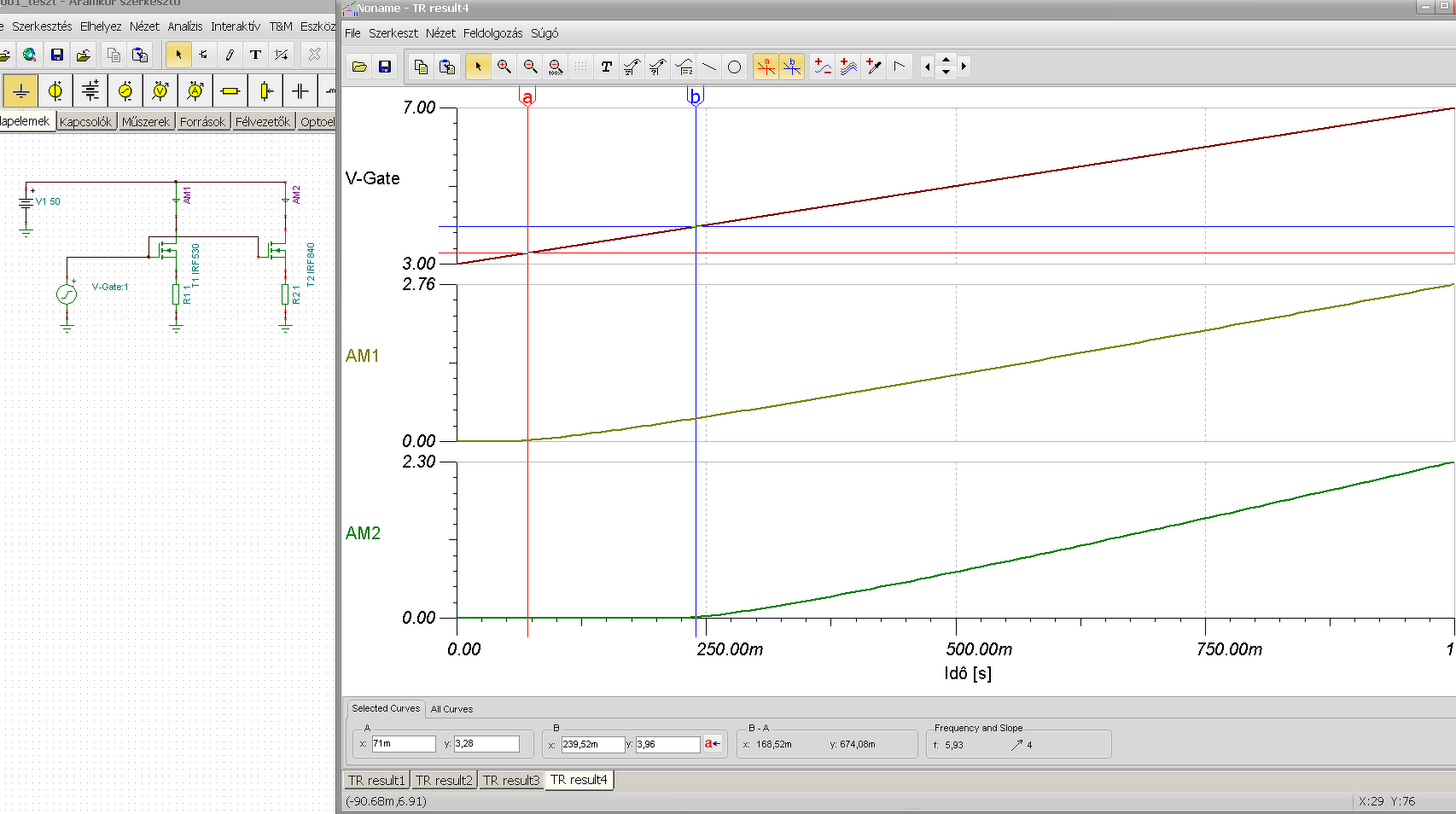Viewport: 1456px width, 814px height.
Task: Step curves up with the arrow
Action: coord(946,60)
